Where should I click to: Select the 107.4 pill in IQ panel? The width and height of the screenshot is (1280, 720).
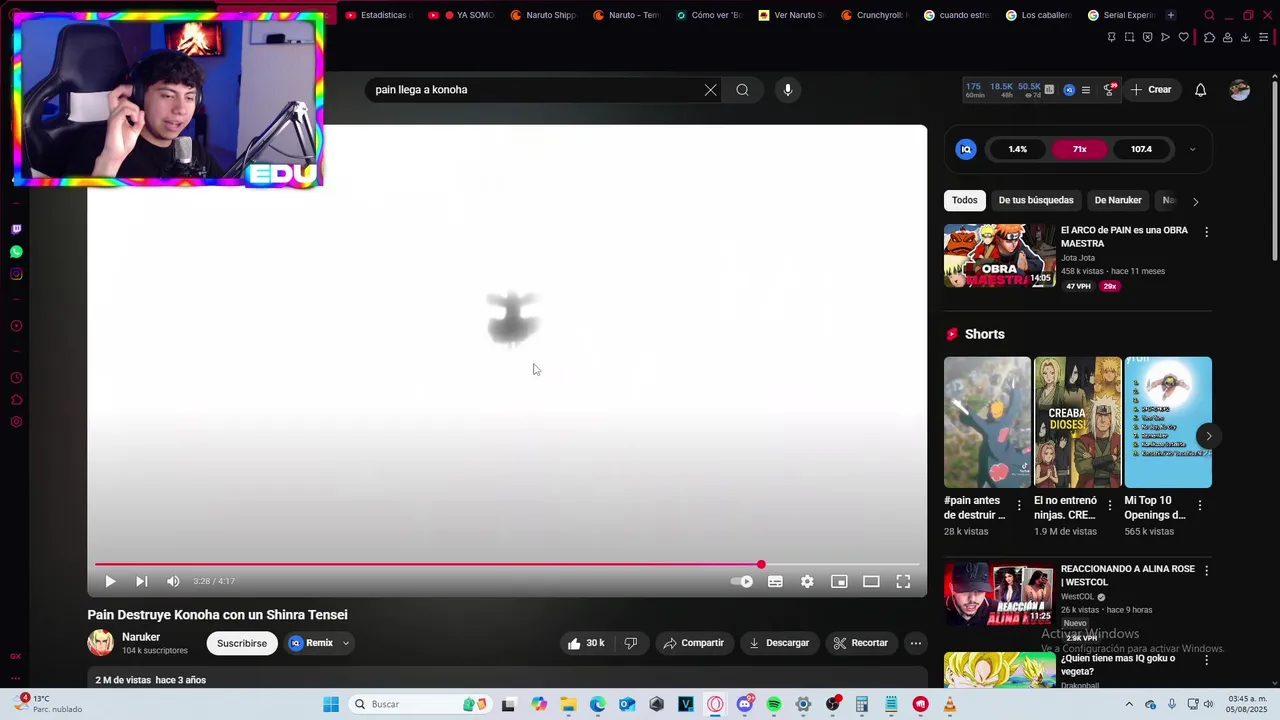[1141, 149]
